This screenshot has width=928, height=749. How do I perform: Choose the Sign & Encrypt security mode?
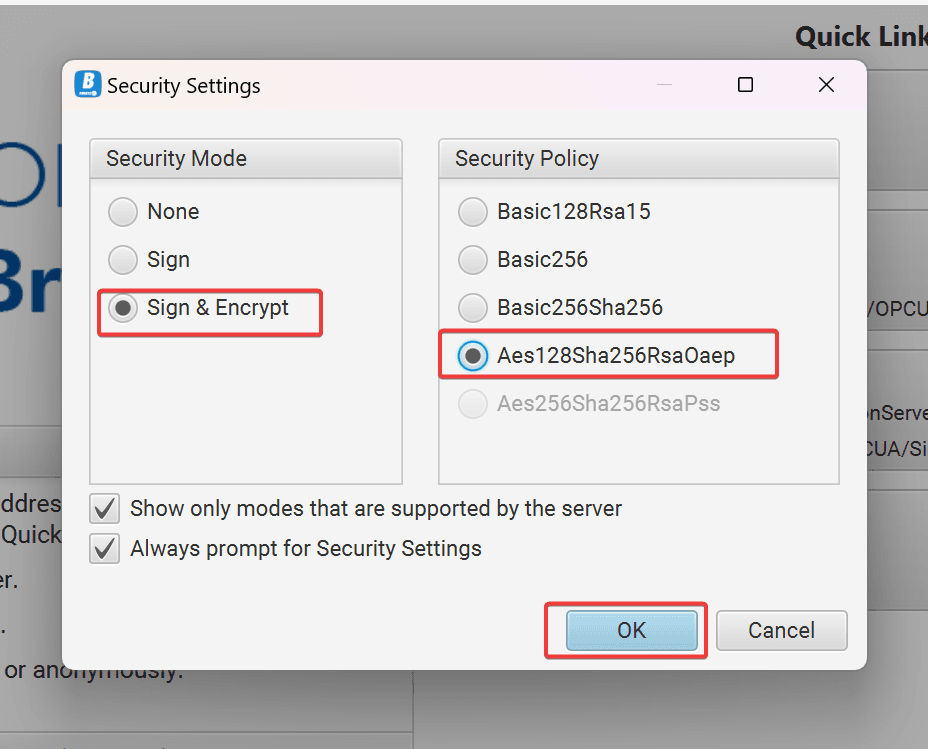pyautogui.click(x=124, y=308)
